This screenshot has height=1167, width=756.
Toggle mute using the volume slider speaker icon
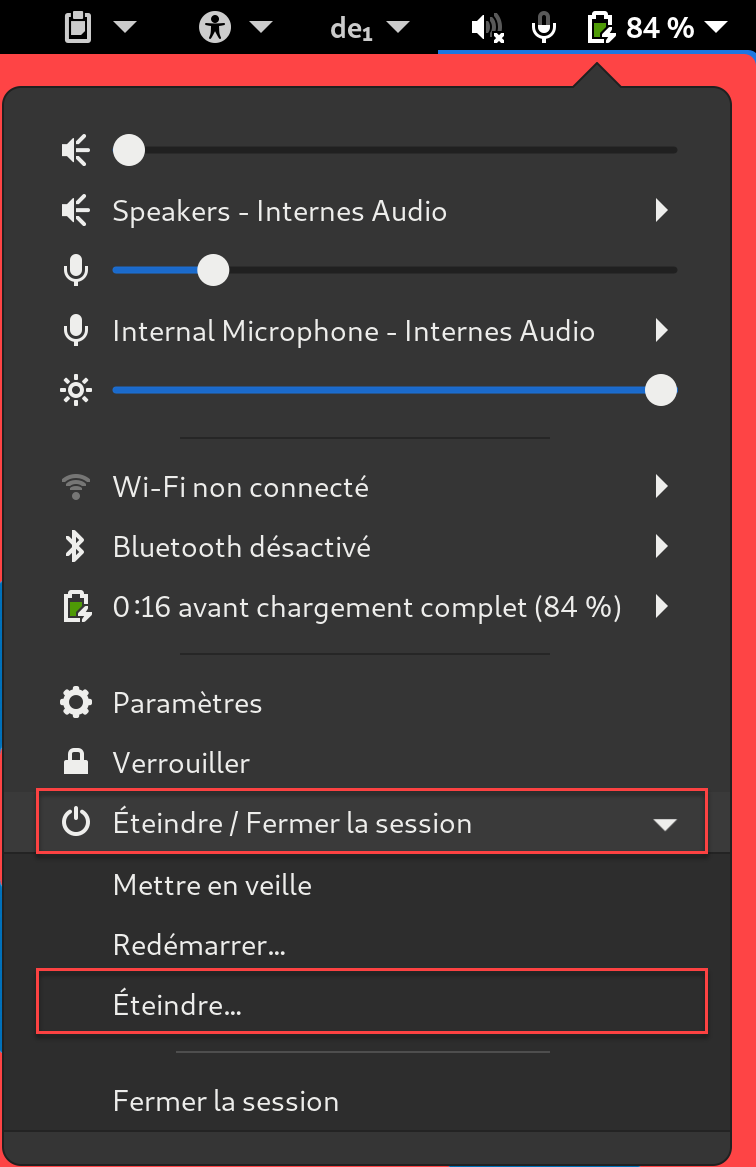[76, 151]
